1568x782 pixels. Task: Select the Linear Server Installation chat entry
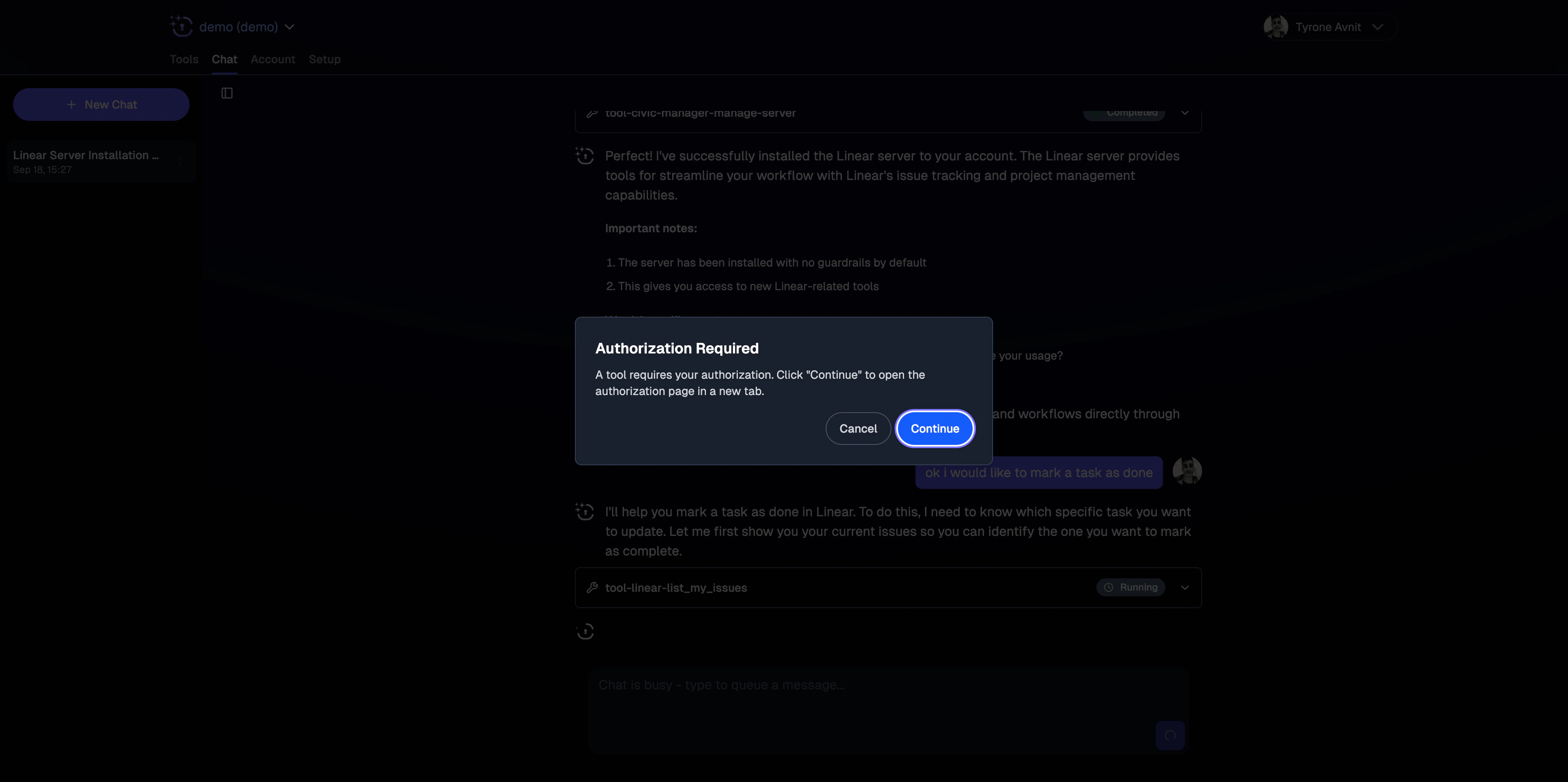pos(91,161)
